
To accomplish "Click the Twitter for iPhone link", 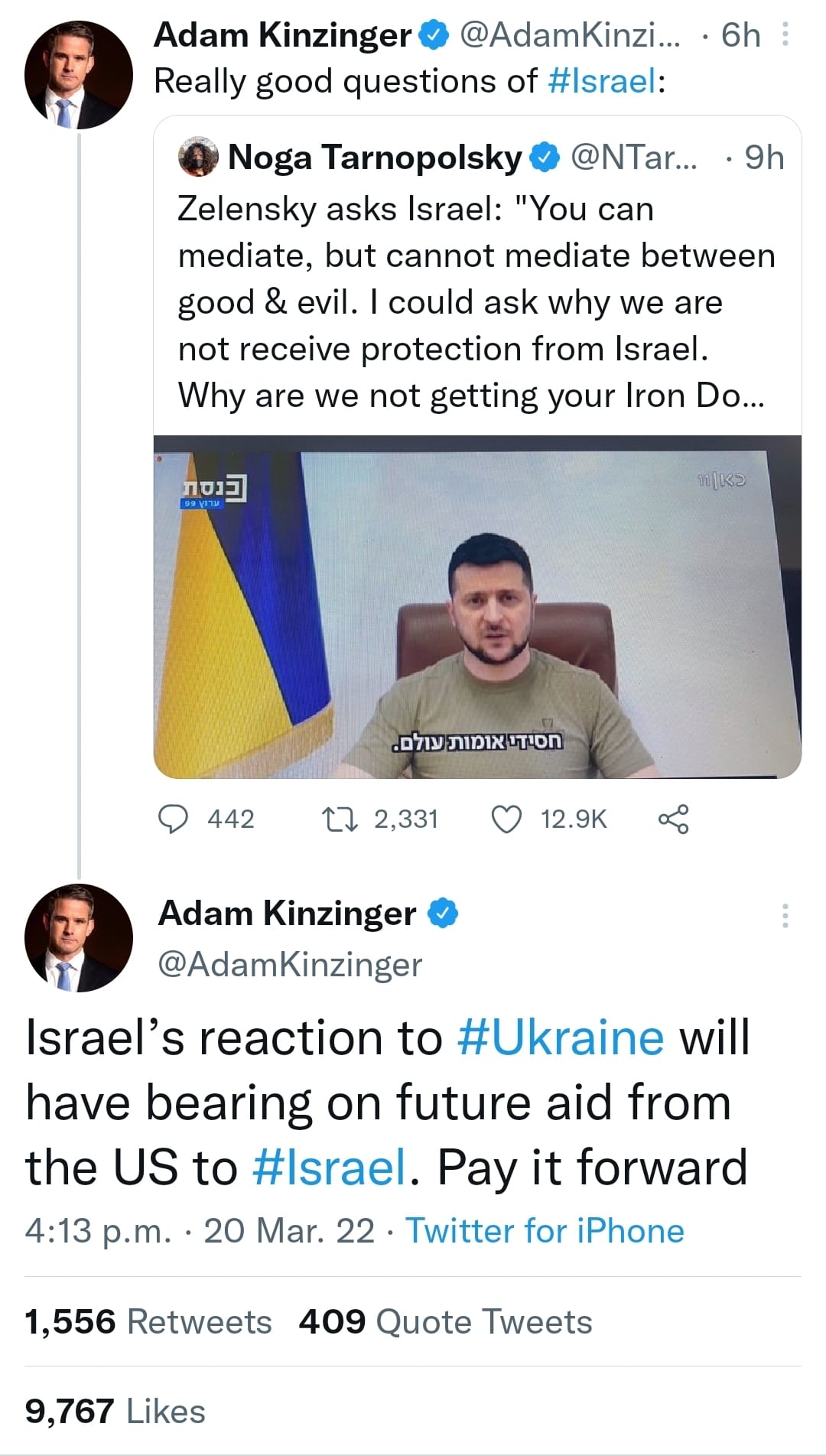I will click(x=545, y=1231).
